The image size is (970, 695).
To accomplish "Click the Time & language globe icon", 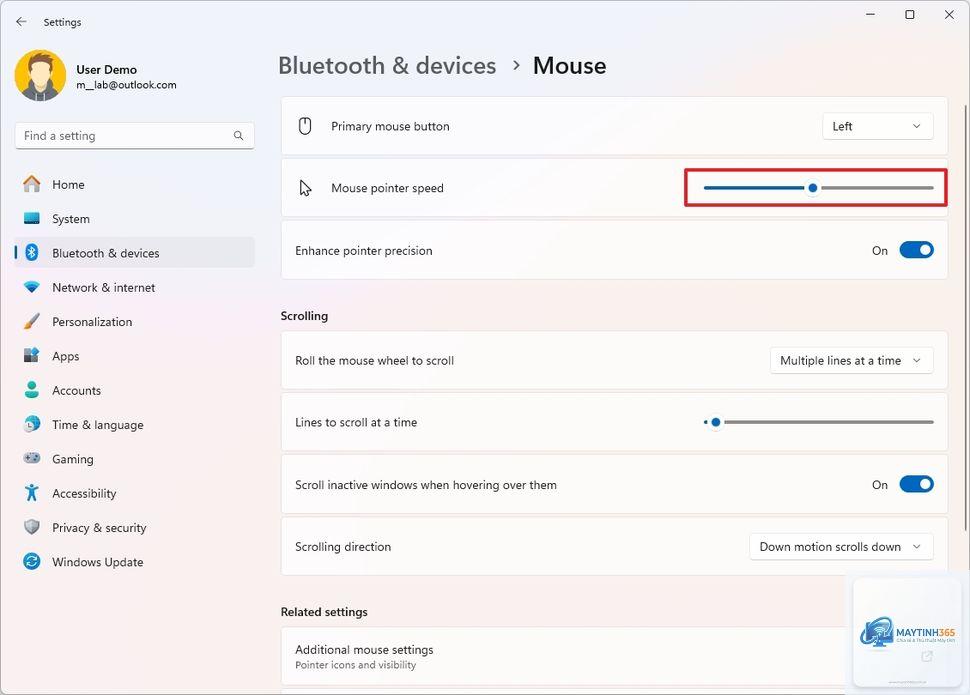I will click(x=32, y=424).
